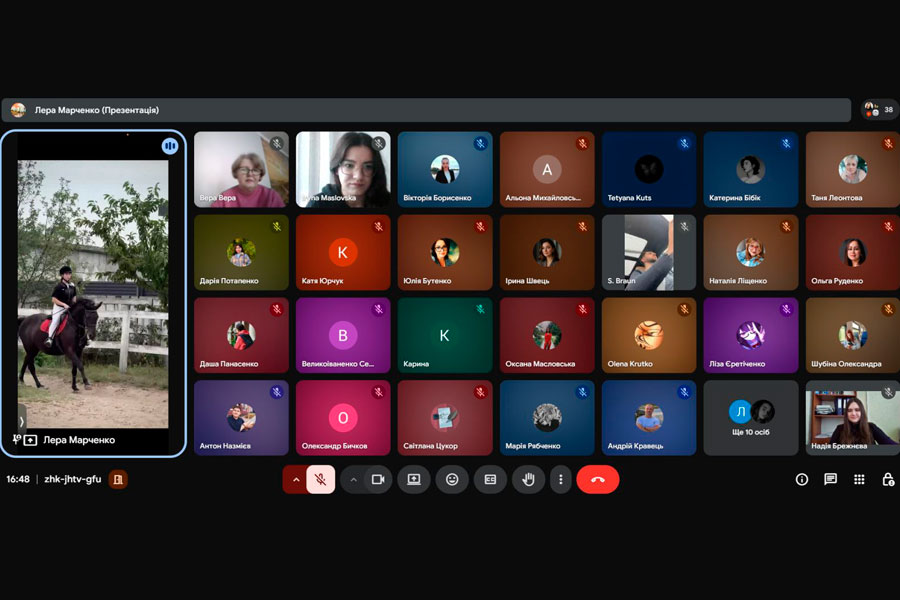The height and width of the screenshot is (600, 900).
Task: Click muted mic icon on Катя Юрчук tile
Action: (x=378, y=226)
